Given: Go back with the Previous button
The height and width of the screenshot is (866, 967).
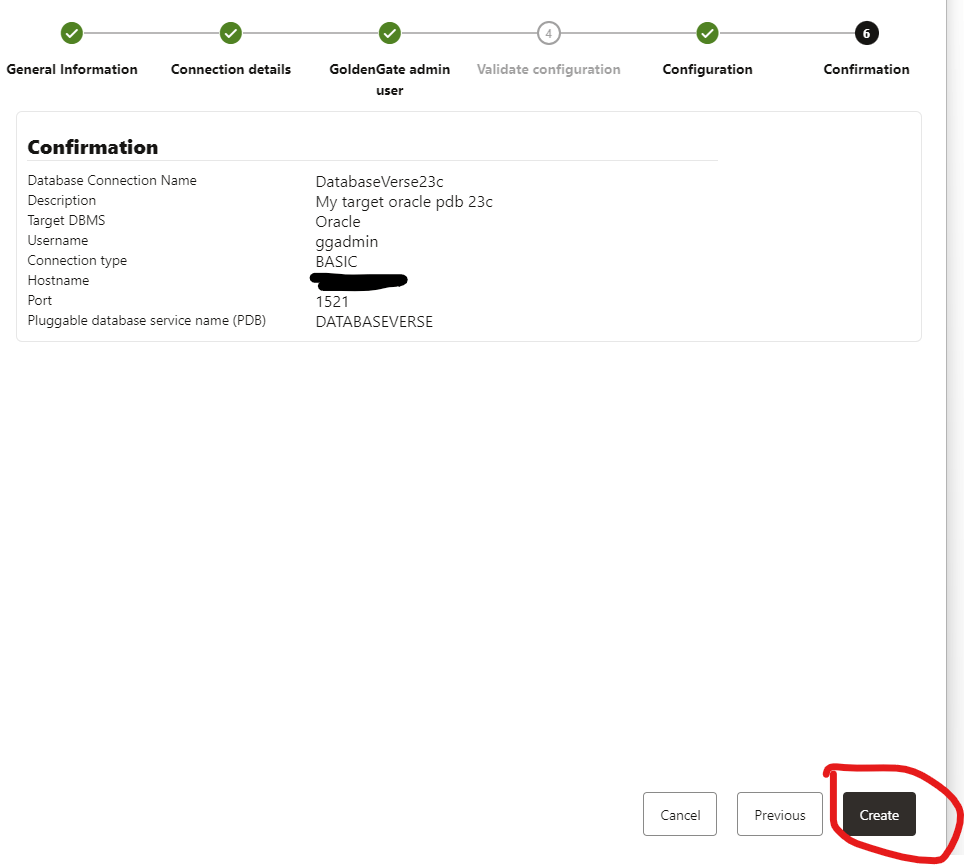Looking at the screenshot, I should pos(779,815).
